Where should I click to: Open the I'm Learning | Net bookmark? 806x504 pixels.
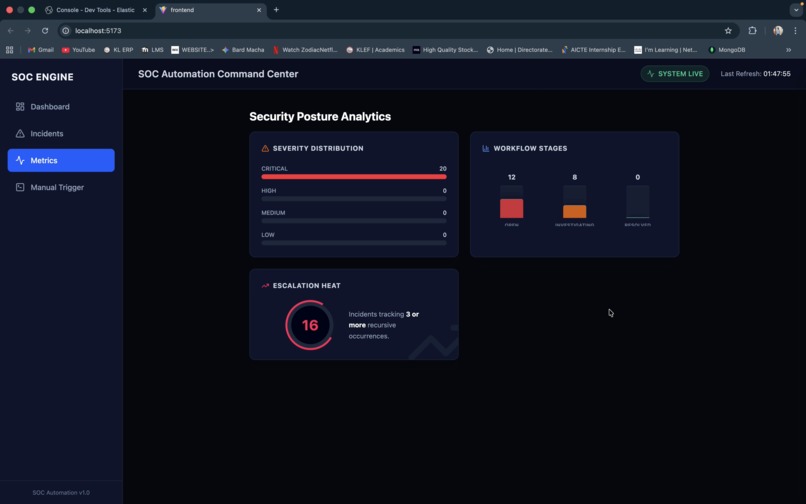[666, 50]
